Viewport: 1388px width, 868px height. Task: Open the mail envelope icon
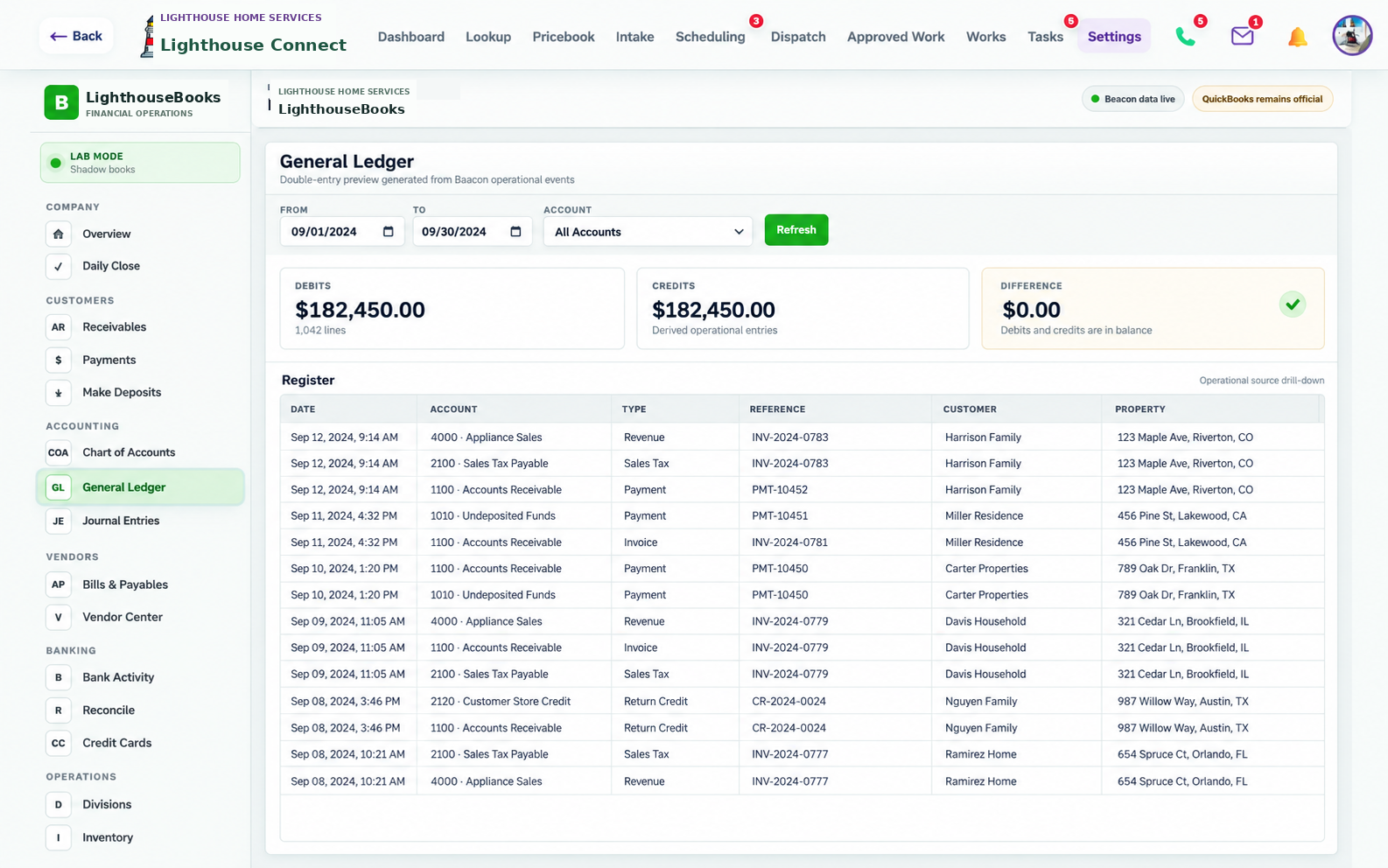click(x=1242, y=37)
